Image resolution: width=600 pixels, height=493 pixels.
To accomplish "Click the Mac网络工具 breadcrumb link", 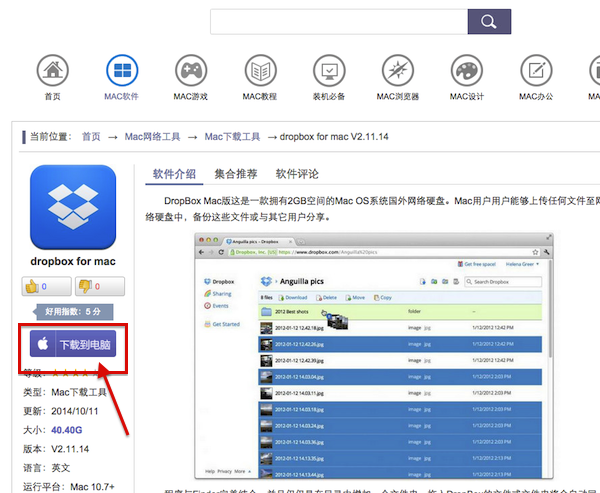I will [152, 137].
